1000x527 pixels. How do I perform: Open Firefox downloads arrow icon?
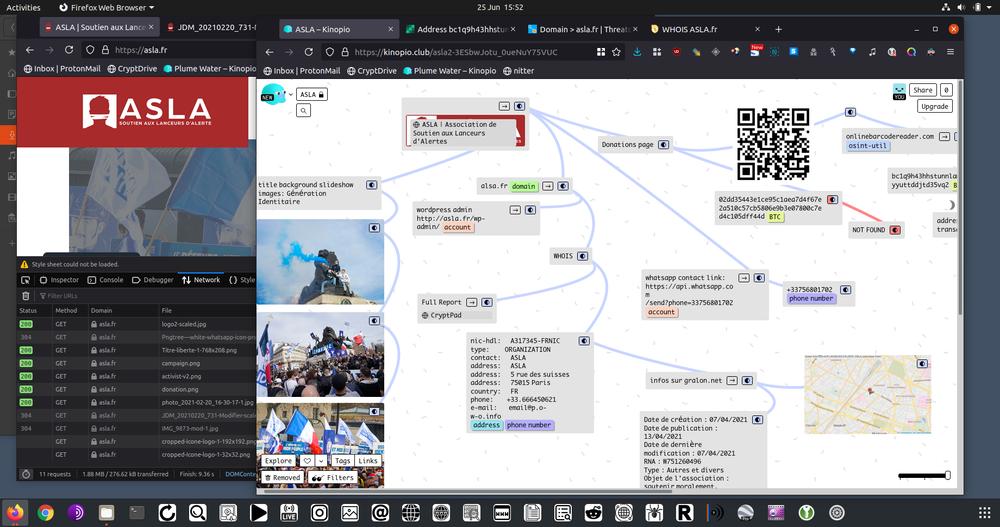tap(637, 52)
